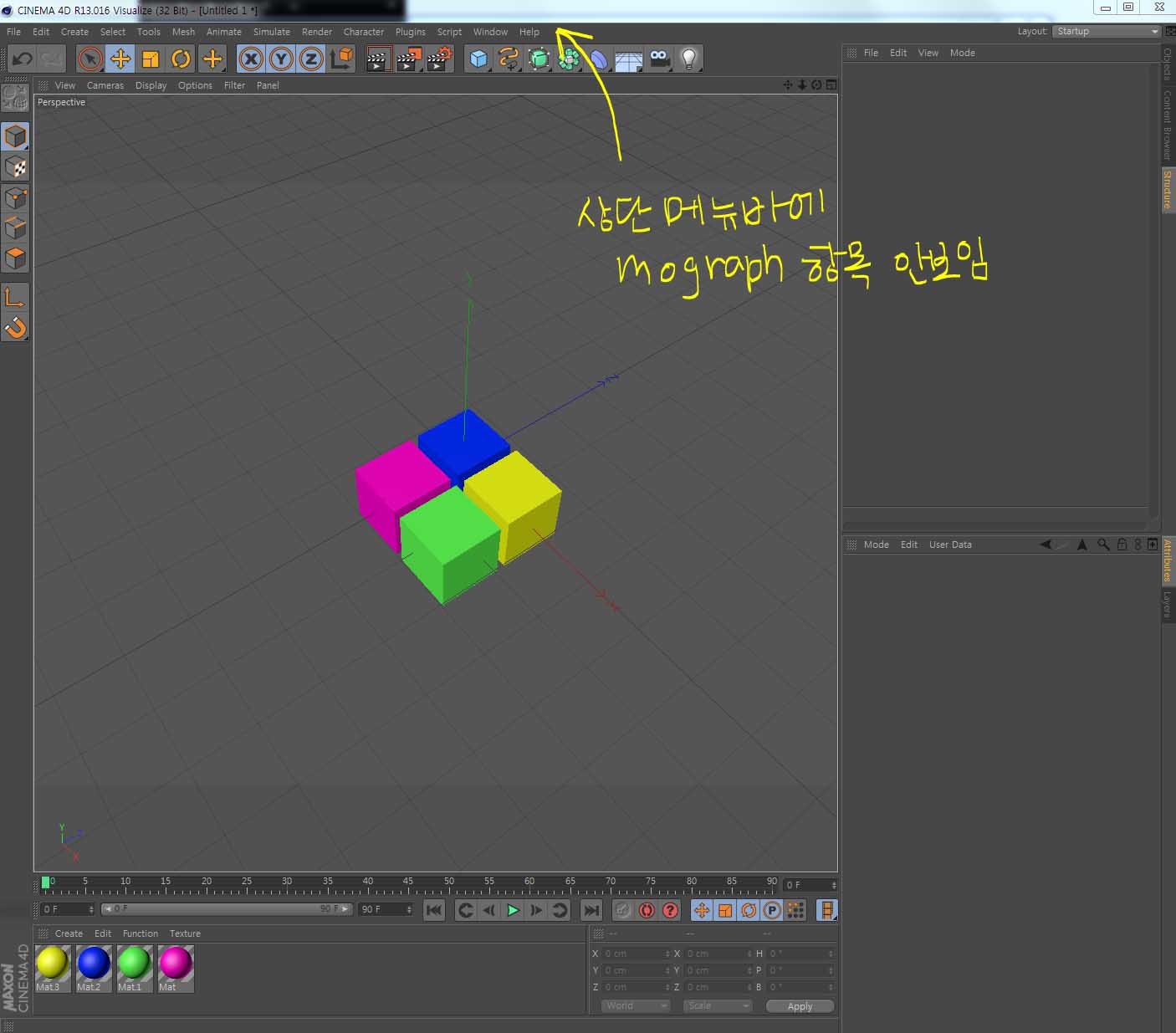Activate the Live Selection tool
The height and width of the screenshot is (1033, 1176).
click(x=90, y=59)
